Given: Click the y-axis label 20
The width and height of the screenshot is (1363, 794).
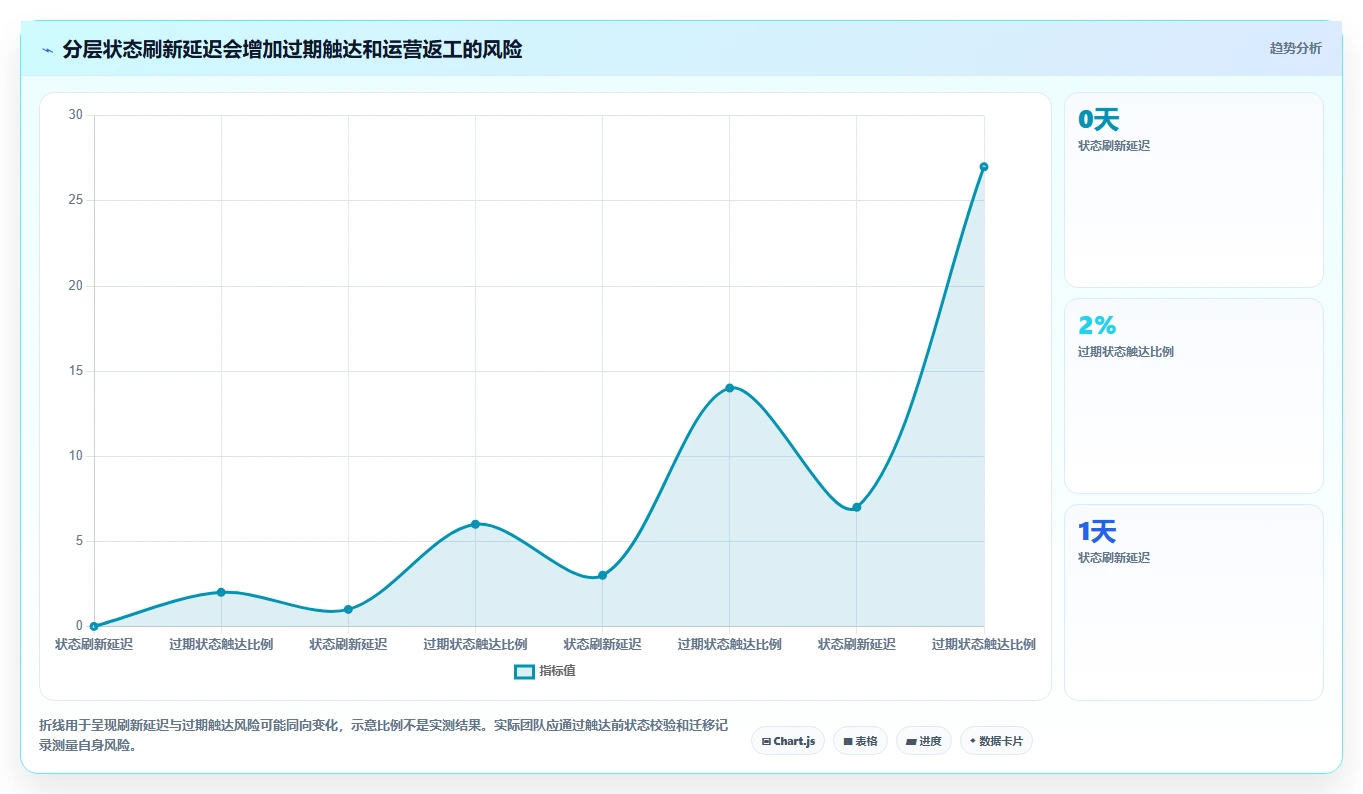Looking at the screenshot, I should pos(76,286).
